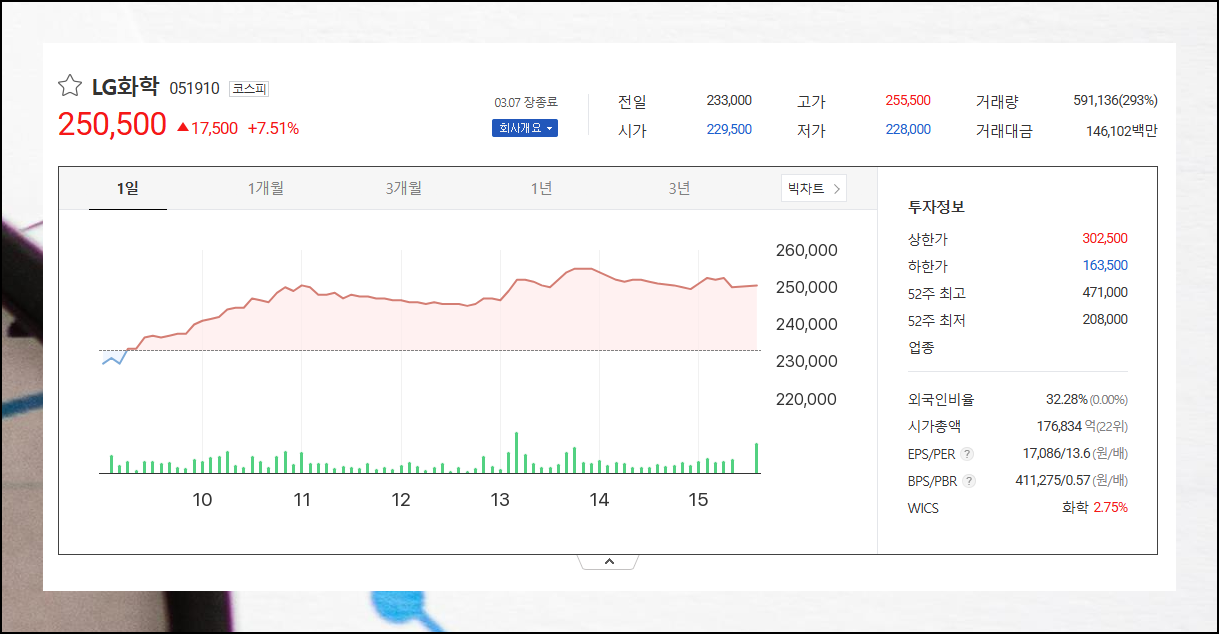Click the BPS/PBR help question mark icon
The image size is (1219, 634).
point(969,481)
